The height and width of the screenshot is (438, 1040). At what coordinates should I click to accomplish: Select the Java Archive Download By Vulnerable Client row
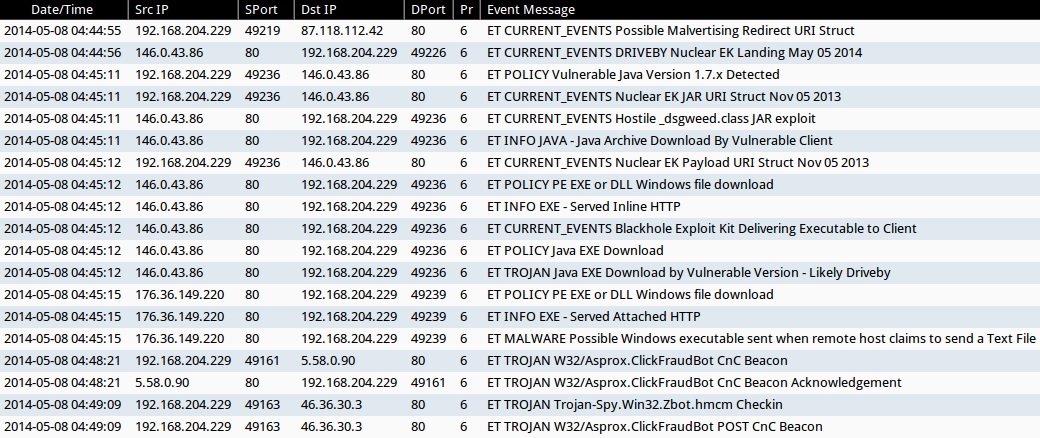(659, 141)
